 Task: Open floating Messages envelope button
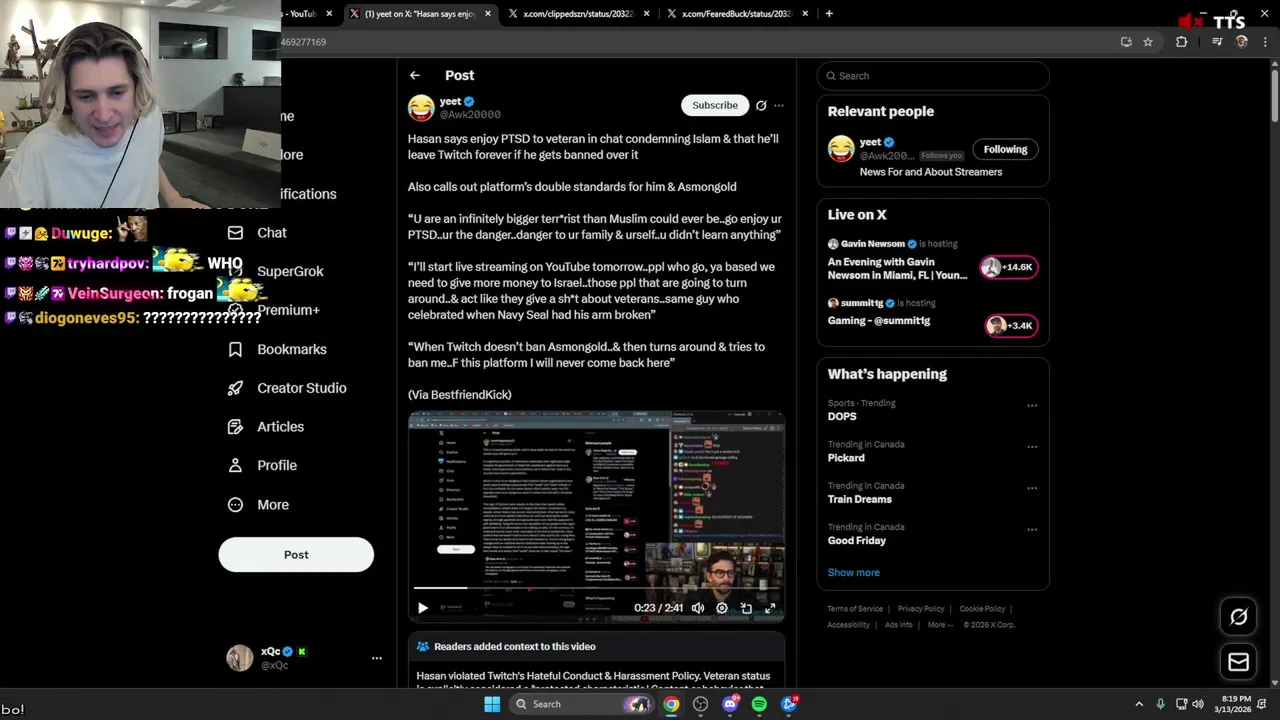pyautogui.click(x=1239, y=662)
